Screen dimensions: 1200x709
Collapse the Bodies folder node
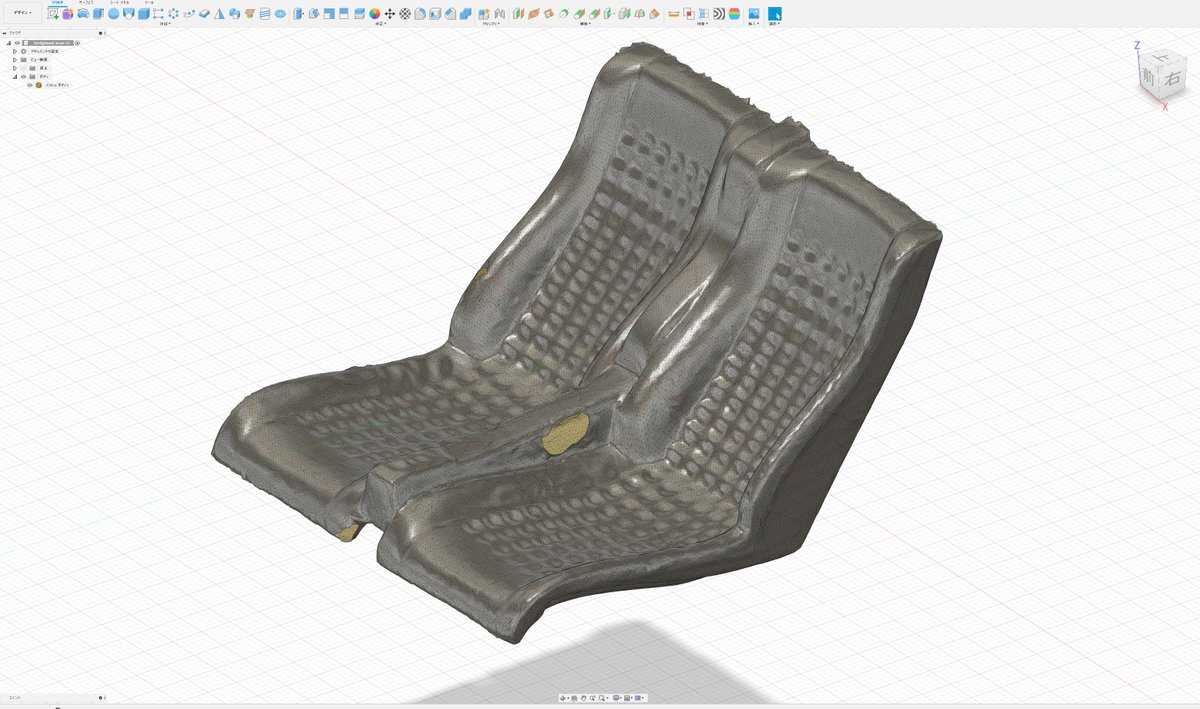14,76
